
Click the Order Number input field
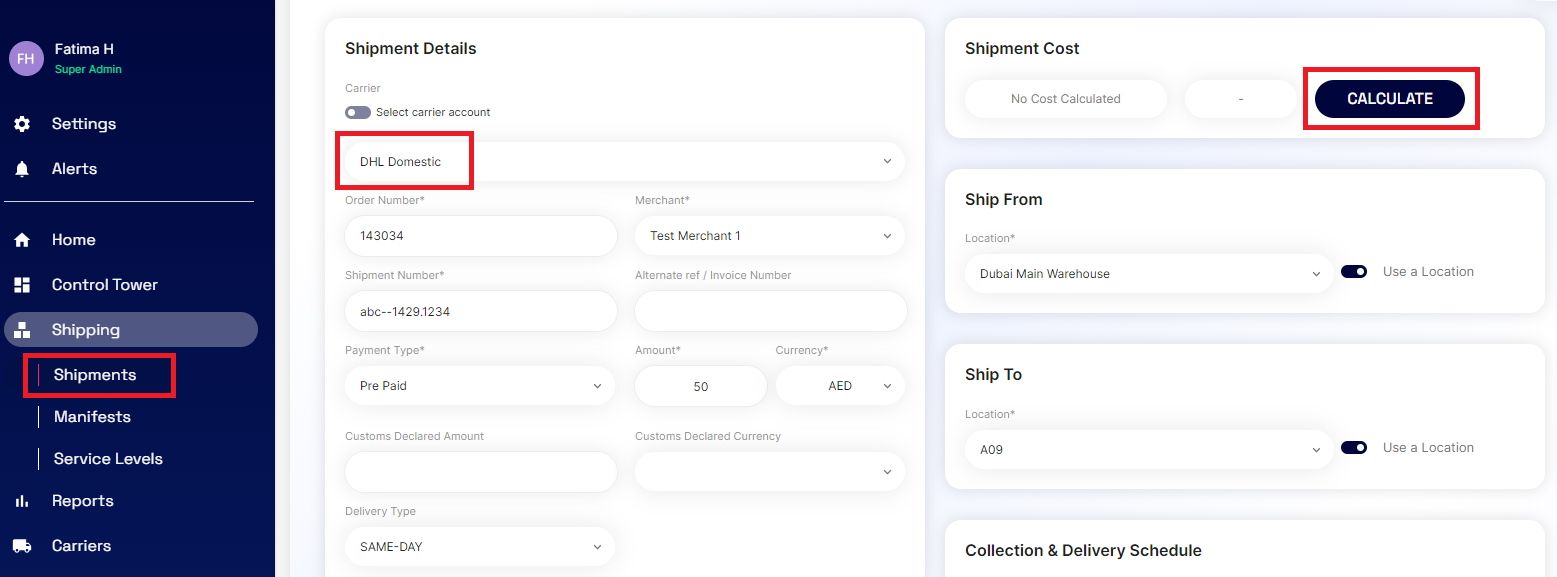coord(480,236)
